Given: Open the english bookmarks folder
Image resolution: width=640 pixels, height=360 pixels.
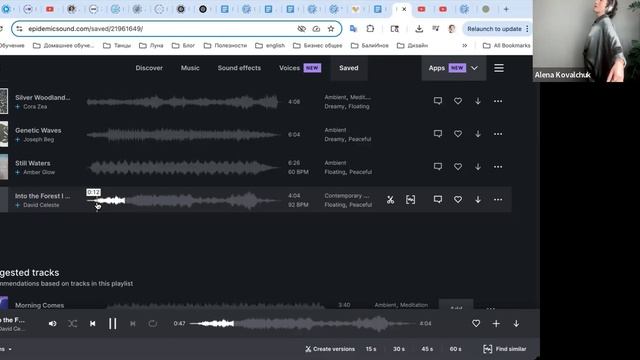Looking at the screenshot, I should [270, 45].
